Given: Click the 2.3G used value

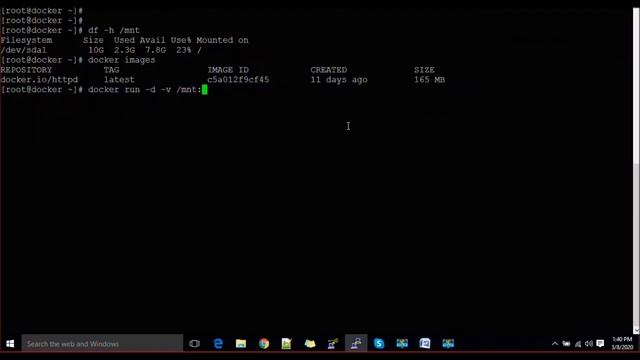Looking at the screenshot, I should pyautogui.click(x=124, y=50).
